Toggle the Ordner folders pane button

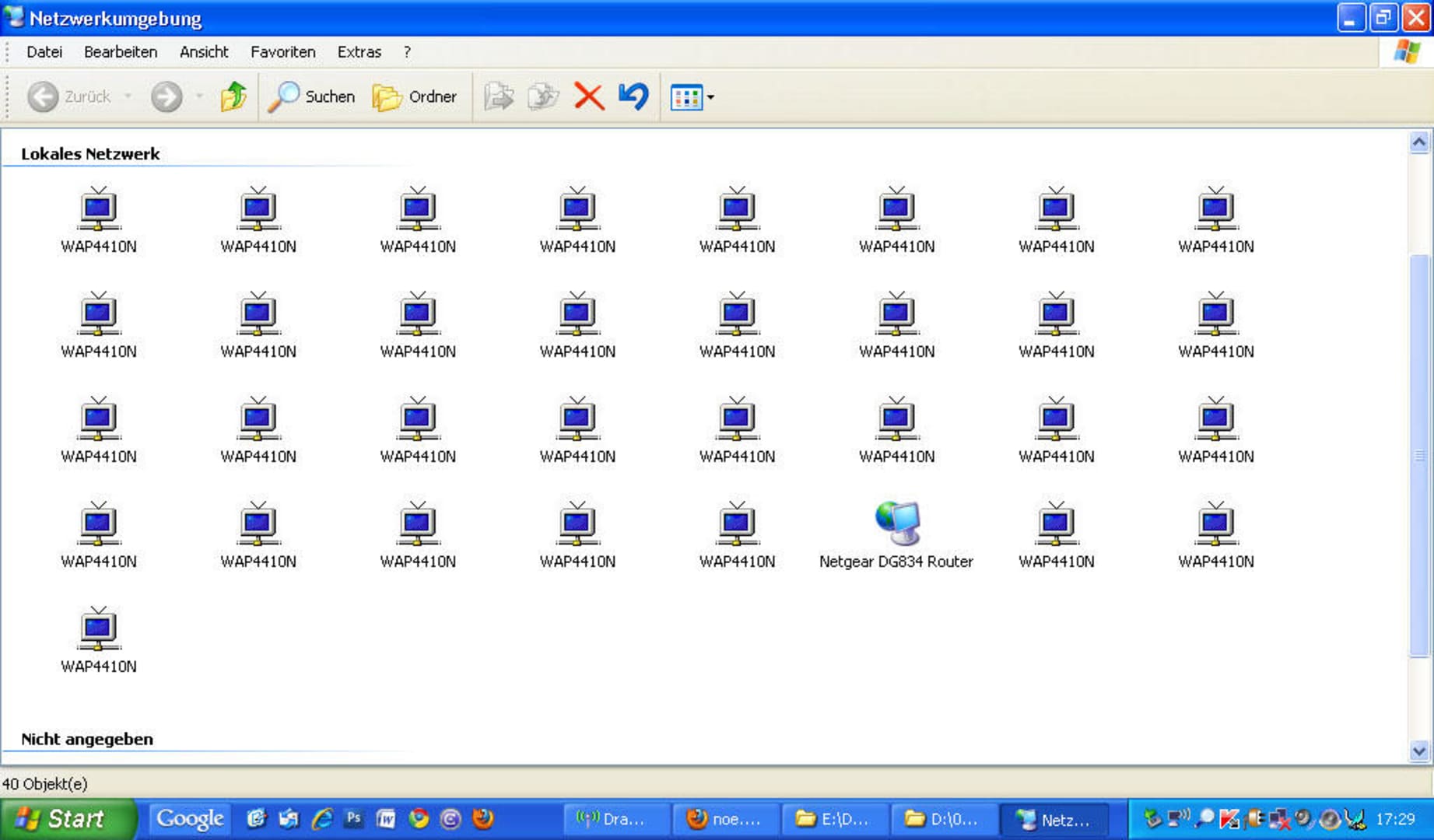[x=415, y=97]
